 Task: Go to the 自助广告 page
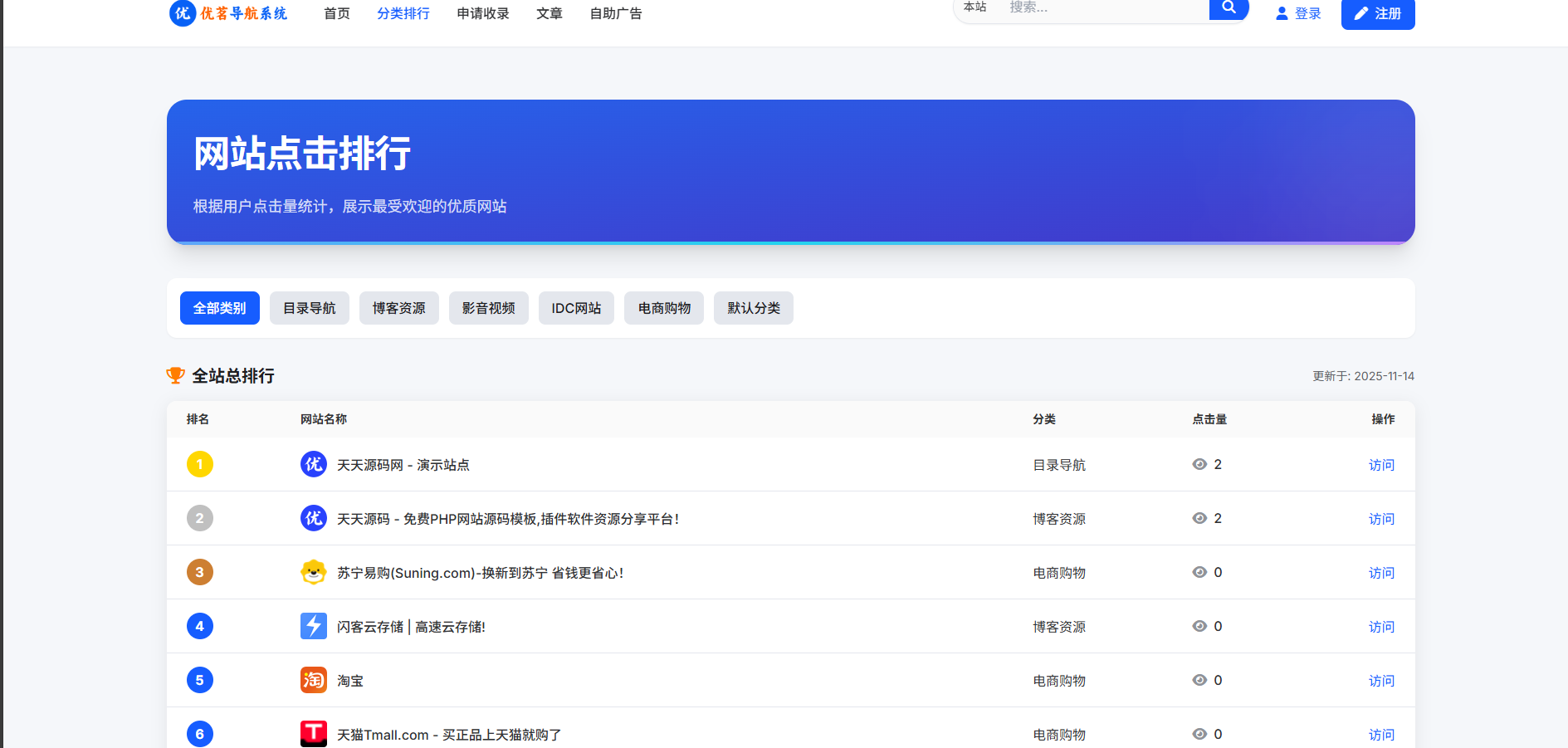click(615, 13)
